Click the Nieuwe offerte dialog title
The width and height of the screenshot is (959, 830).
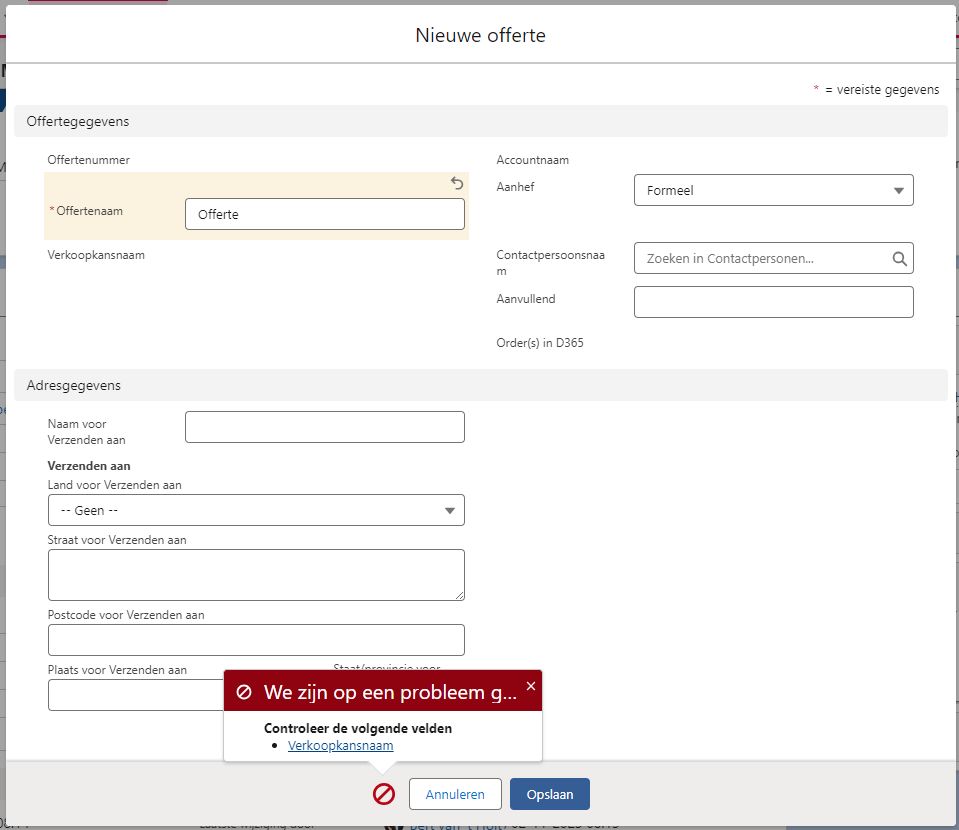tap(480, 35)
